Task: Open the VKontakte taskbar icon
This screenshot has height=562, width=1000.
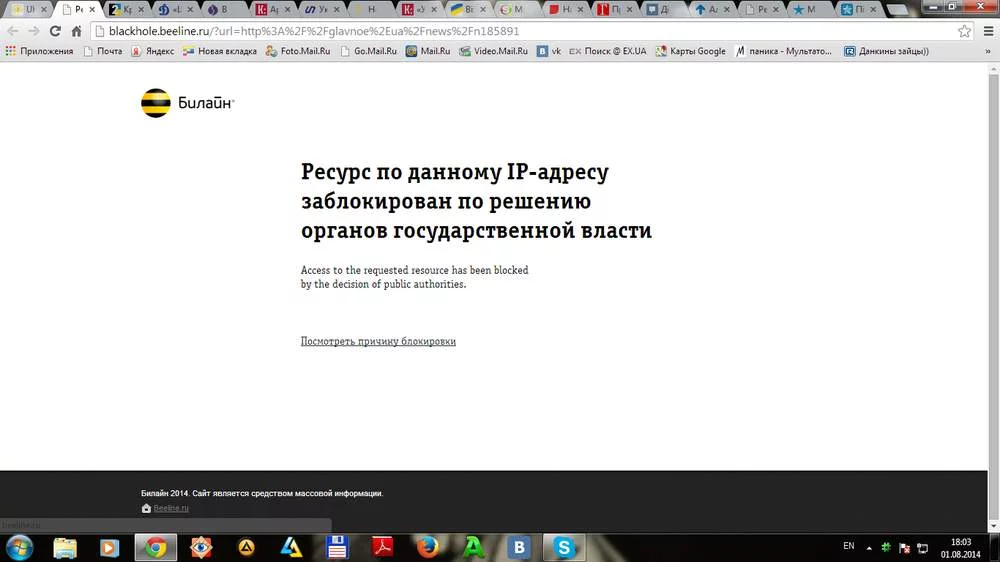Action: pyautogui.click(x=519, y=548)
